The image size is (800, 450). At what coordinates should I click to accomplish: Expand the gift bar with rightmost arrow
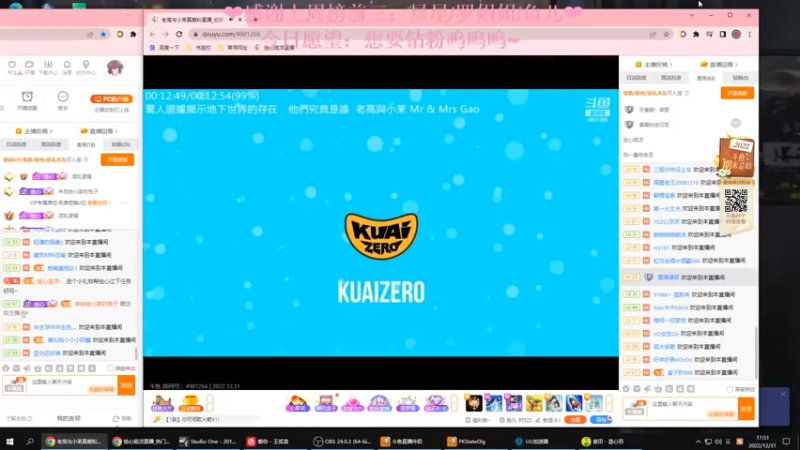tap(609, 404)
